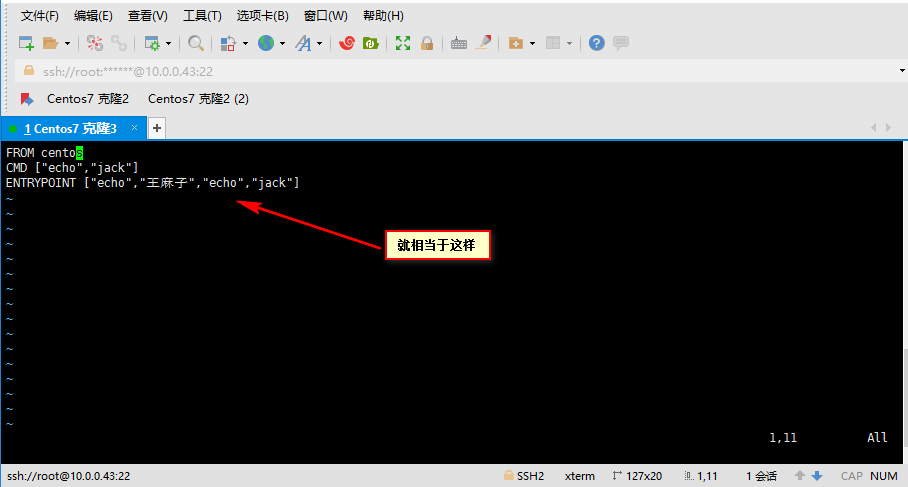Add a new tab with plus button

157,128
